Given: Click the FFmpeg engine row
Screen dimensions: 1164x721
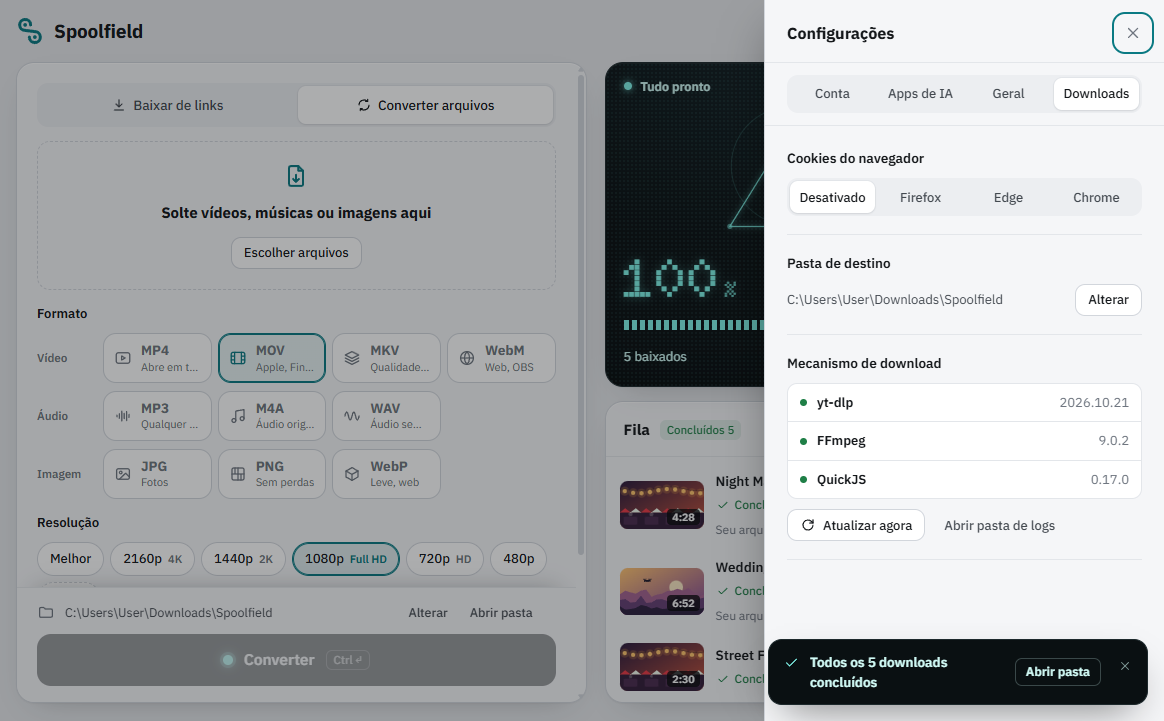Looking at the screenshot, I should pos(964,441).
